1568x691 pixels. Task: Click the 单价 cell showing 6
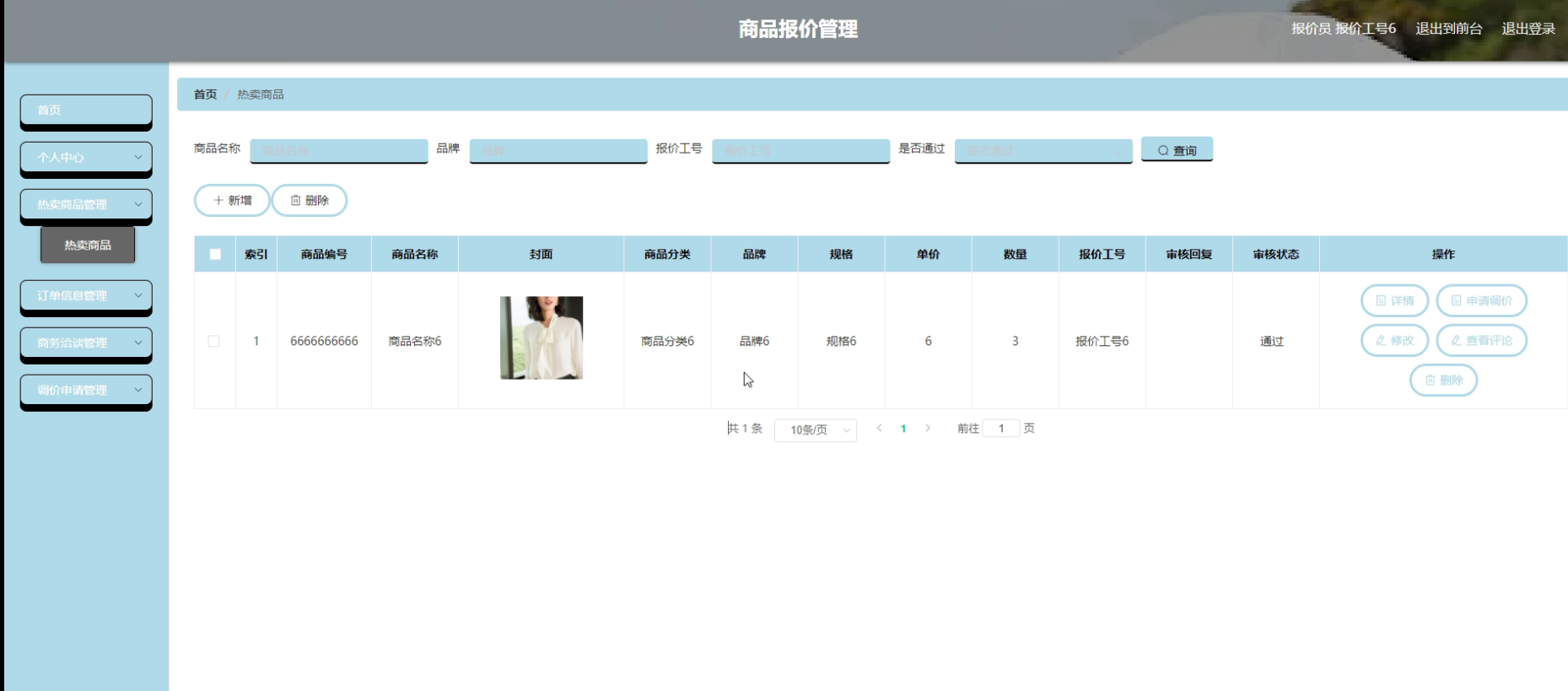928,342
